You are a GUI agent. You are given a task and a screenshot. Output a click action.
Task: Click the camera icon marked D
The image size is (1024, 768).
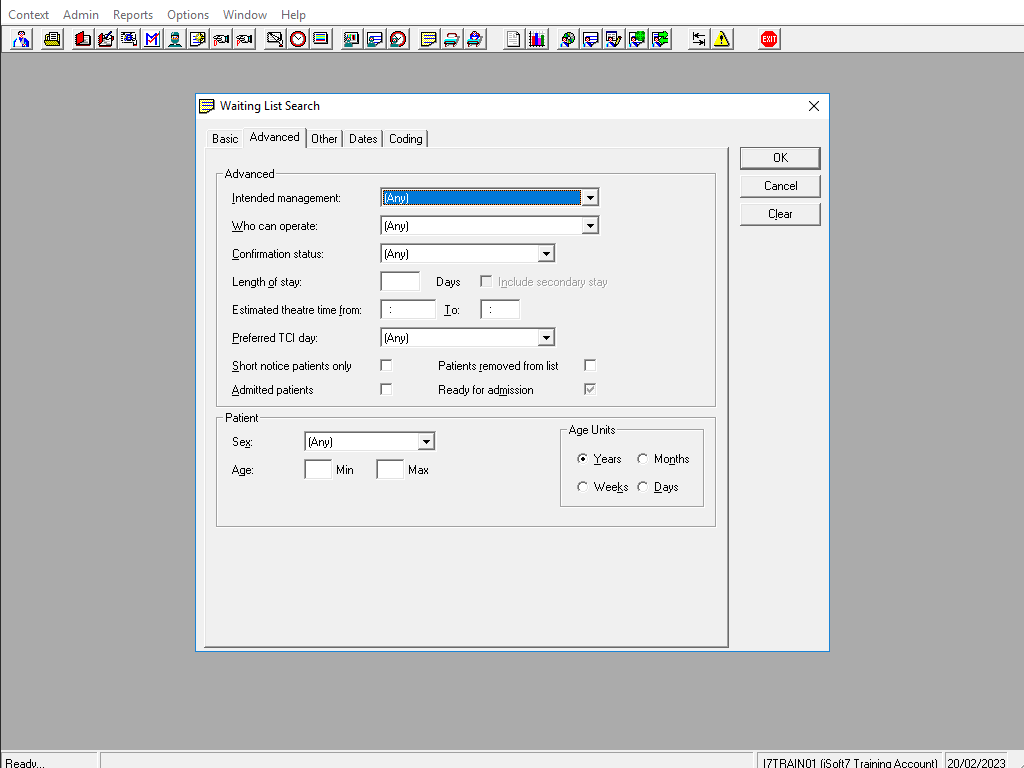[221, 39]
